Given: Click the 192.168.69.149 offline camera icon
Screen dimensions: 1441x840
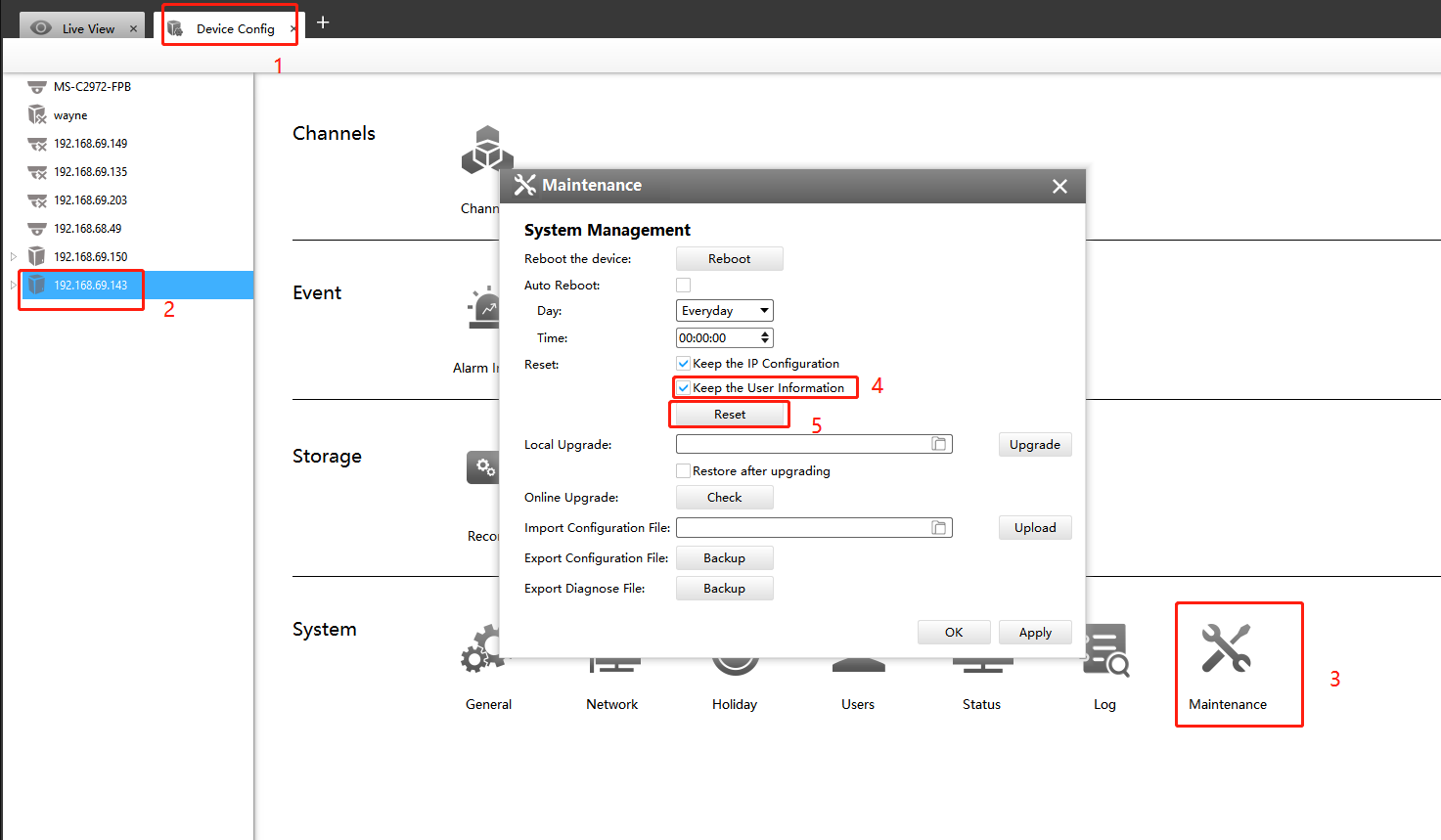Looking at the screenshot, I should (37, 144).
